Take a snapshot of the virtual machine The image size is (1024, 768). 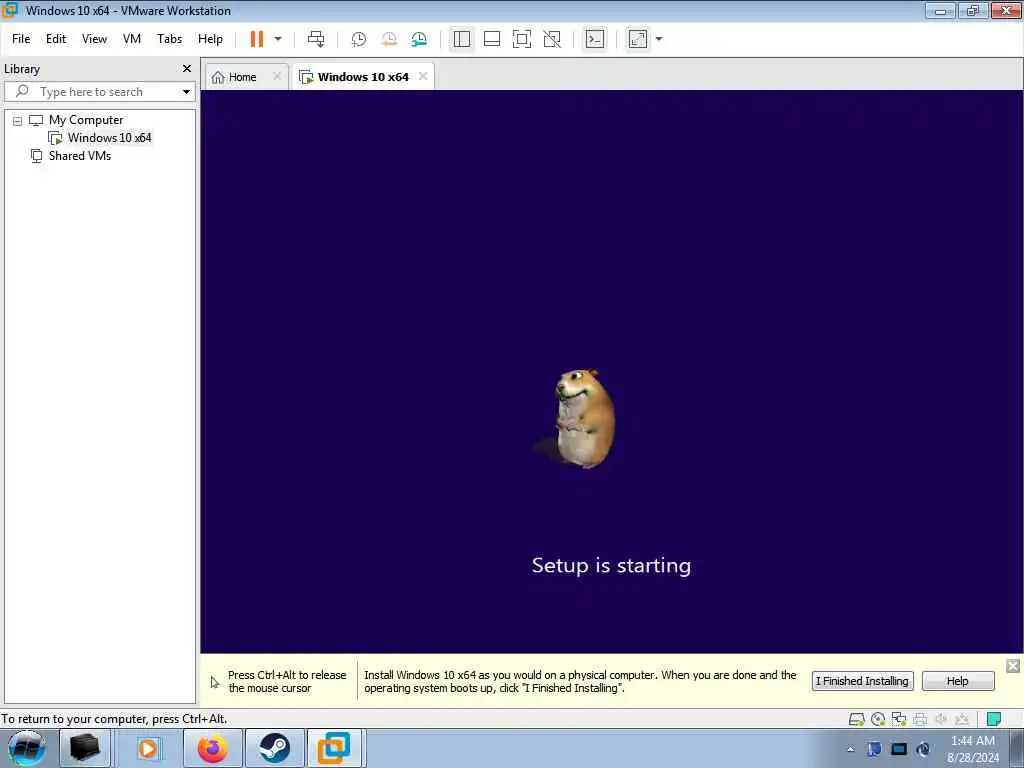point(359,39)
